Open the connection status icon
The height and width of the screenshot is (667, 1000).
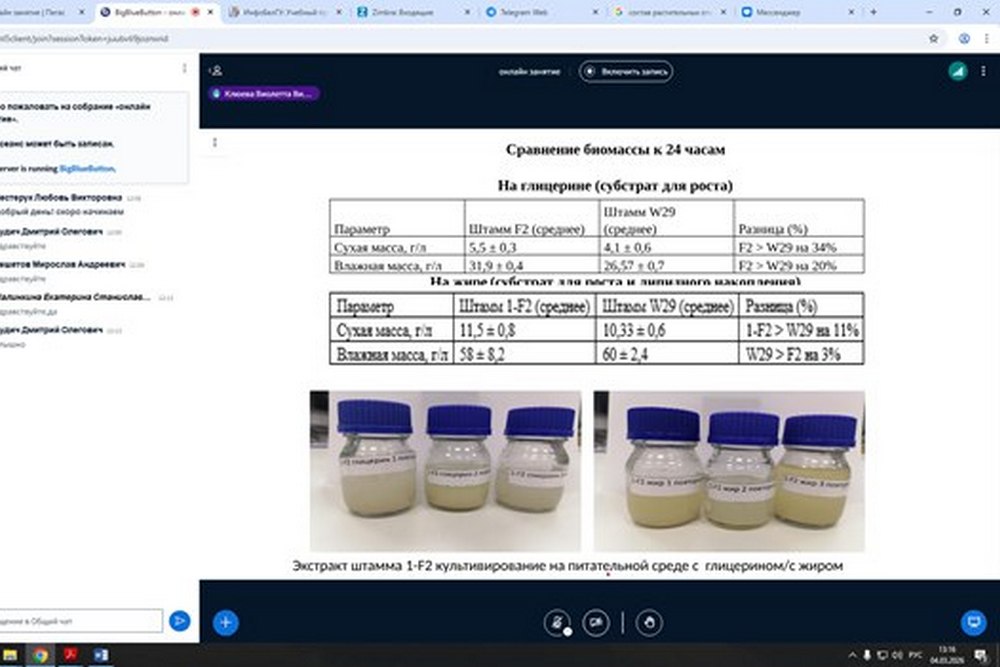tap(957, 71)
